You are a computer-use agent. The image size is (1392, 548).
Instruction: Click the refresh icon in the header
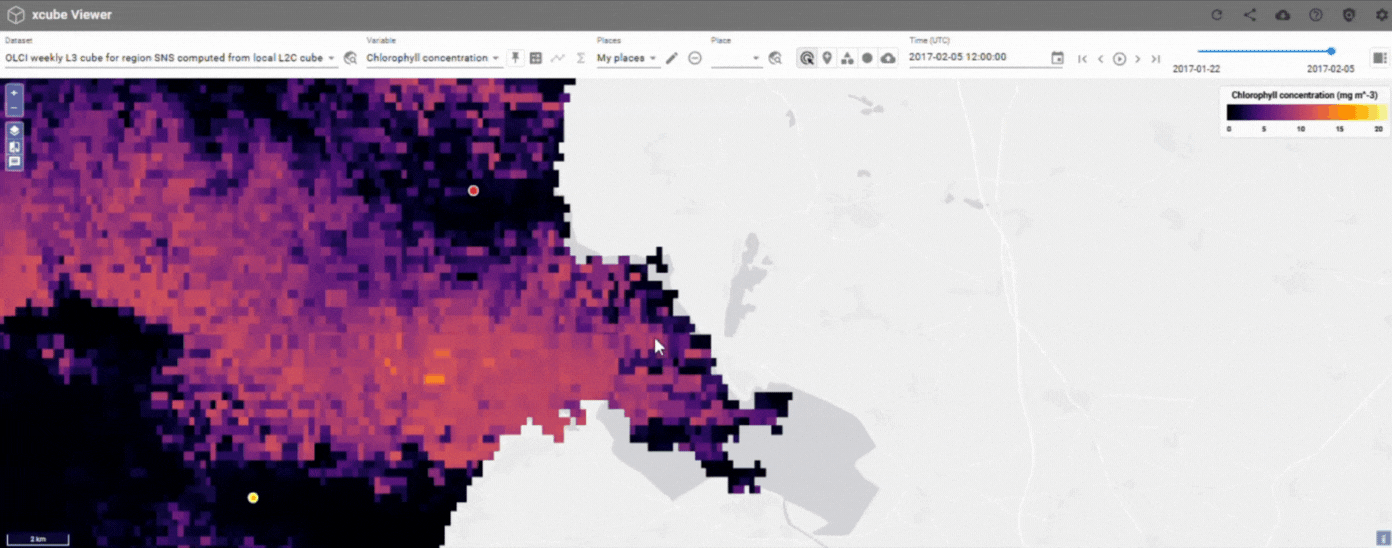click(1216, 15)
